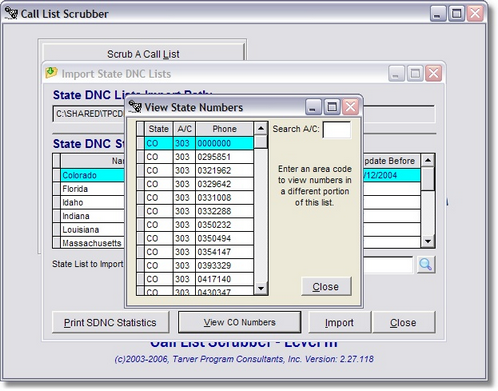Click Close button in Import State DNC Lists
The image size is (498, 391).
(x=403, y=322)
